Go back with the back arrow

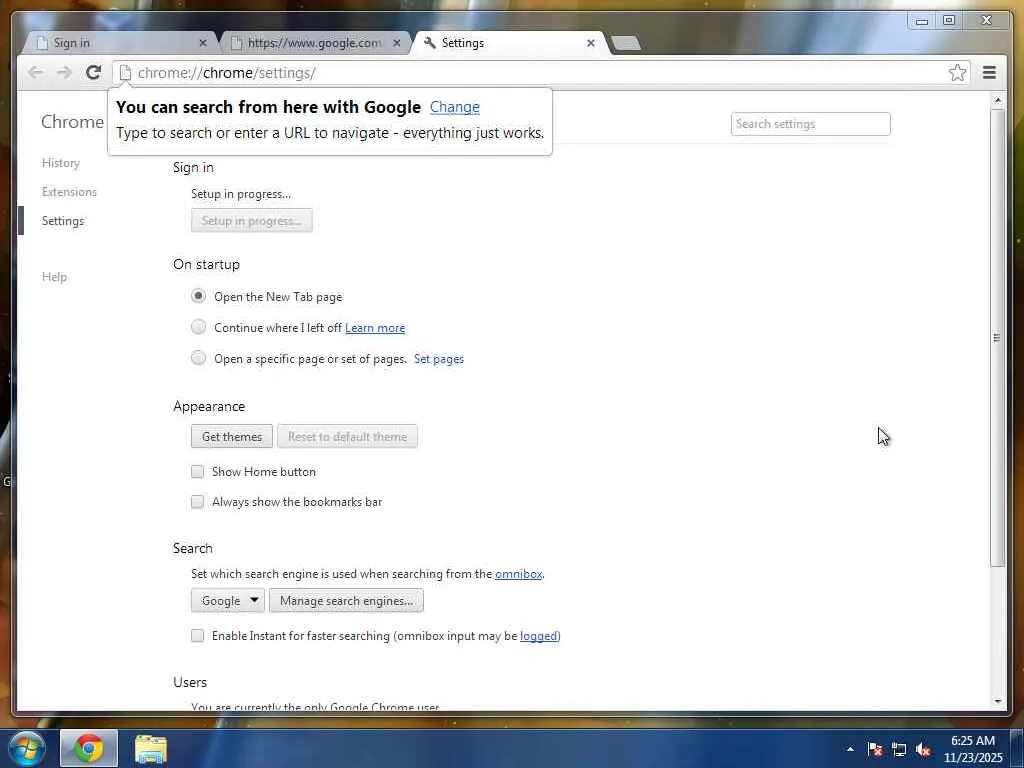click(x=35, y=72)
